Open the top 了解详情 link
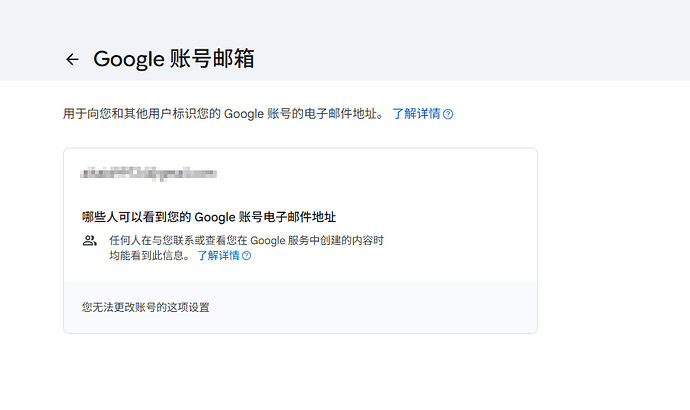The height and width of the screenshot is (410, 690). 416,114
